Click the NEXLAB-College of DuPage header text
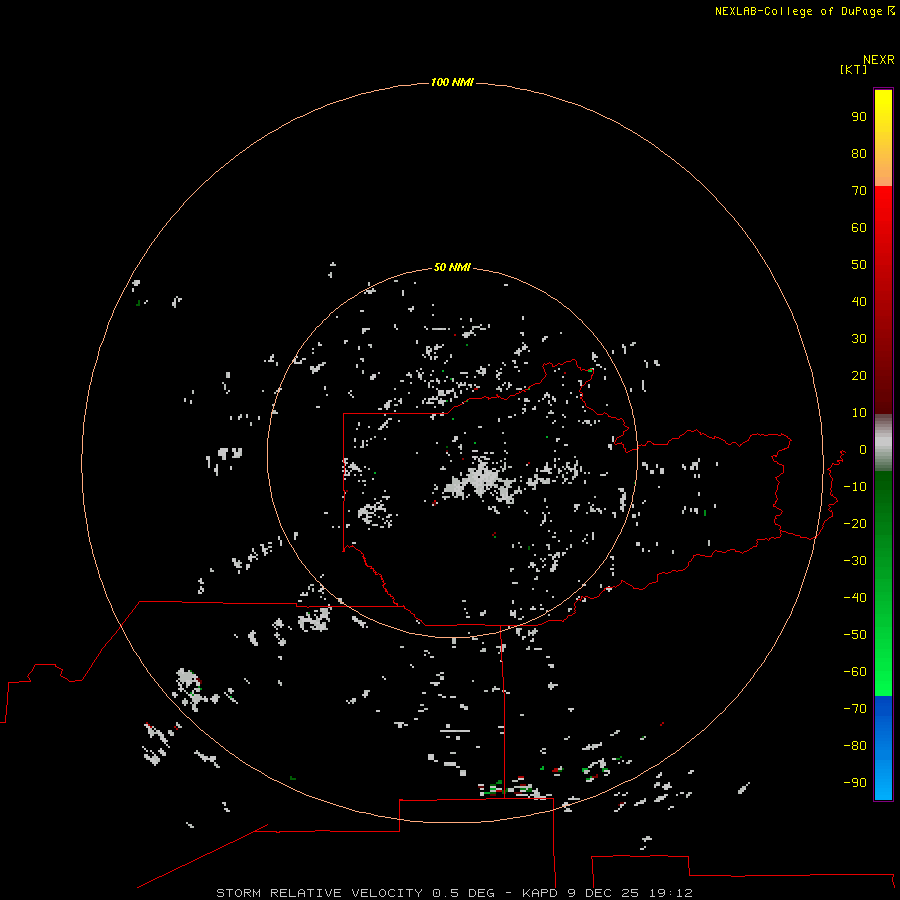The image size is (900, 900). [x=798, y=11]
